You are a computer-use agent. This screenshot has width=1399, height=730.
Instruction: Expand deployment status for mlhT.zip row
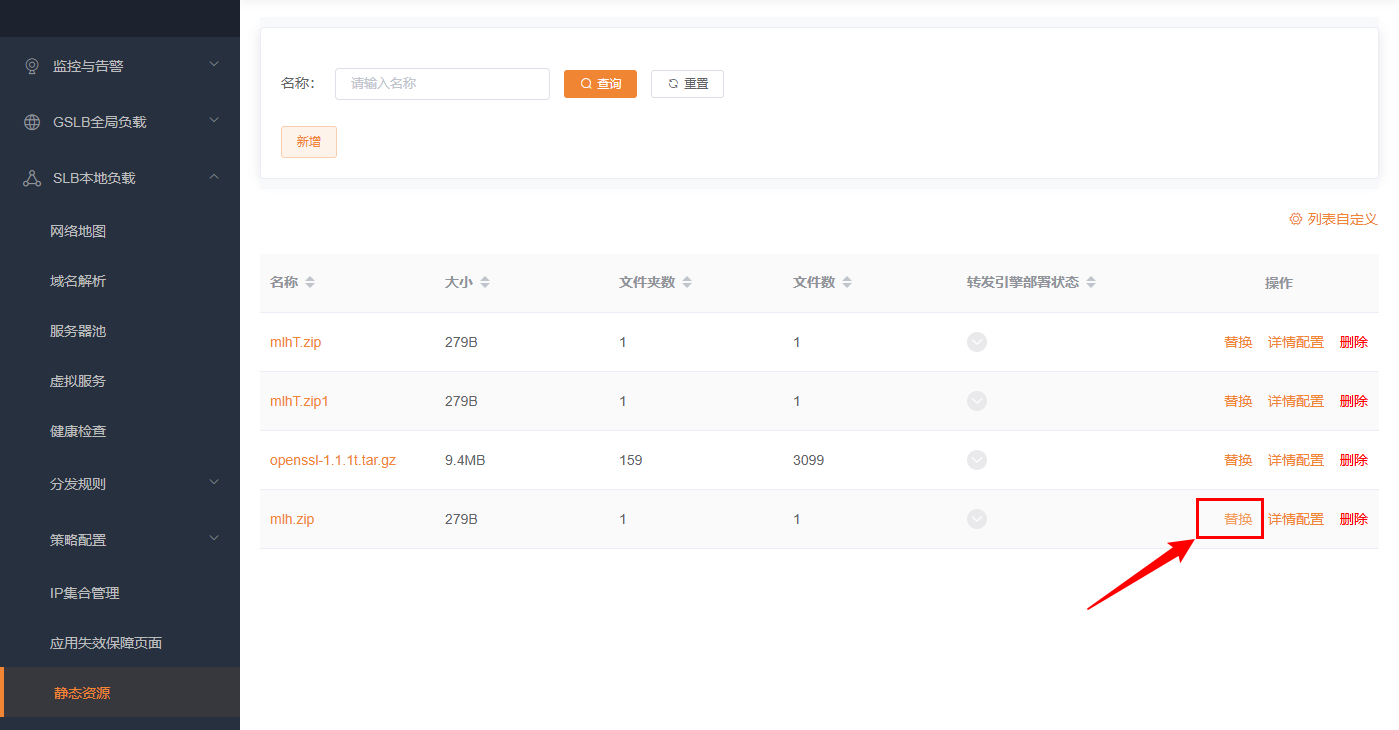point(977,342)
